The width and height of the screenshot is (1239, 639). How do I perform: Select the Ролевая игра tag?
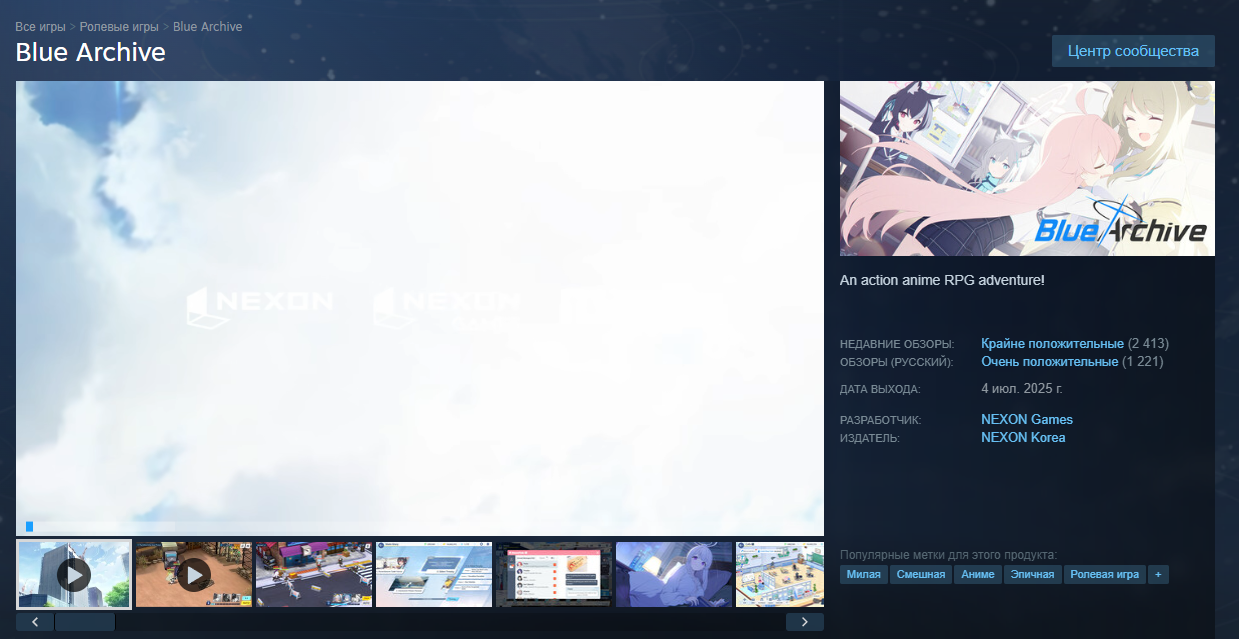coord(1105,575)
